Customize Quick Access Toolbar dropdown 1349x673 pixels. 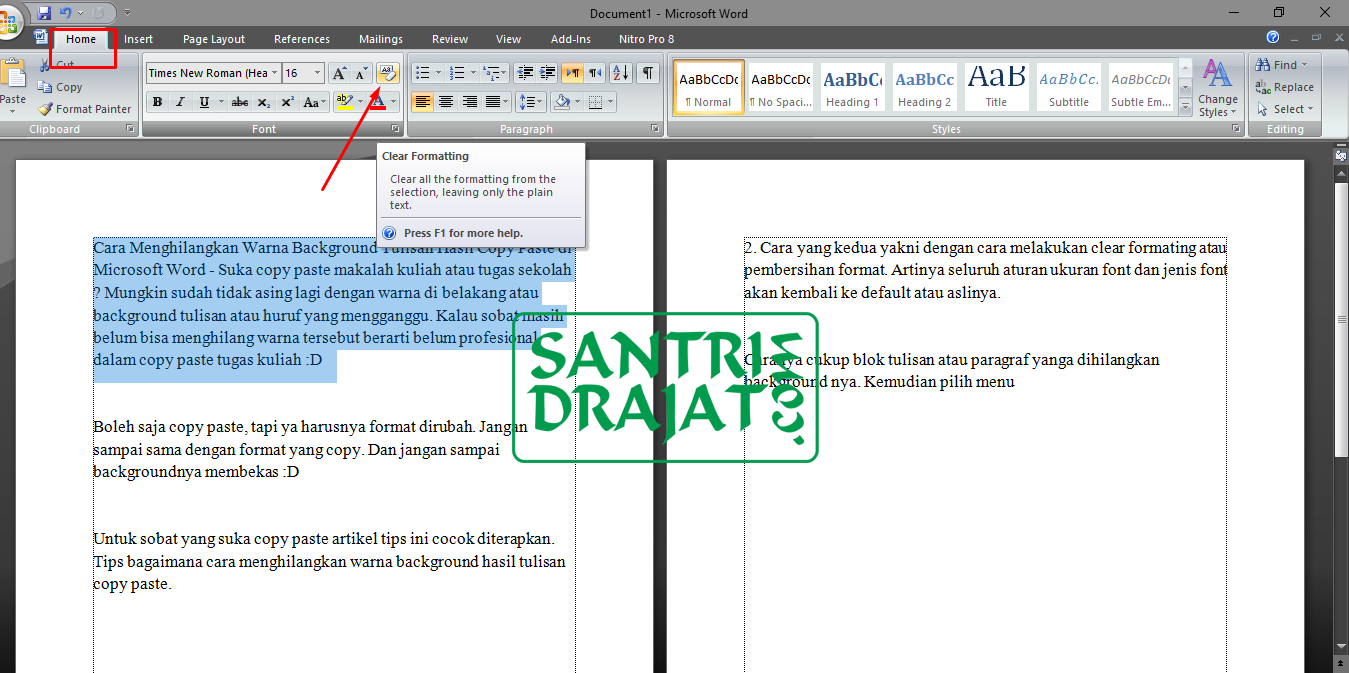(127, 13)
